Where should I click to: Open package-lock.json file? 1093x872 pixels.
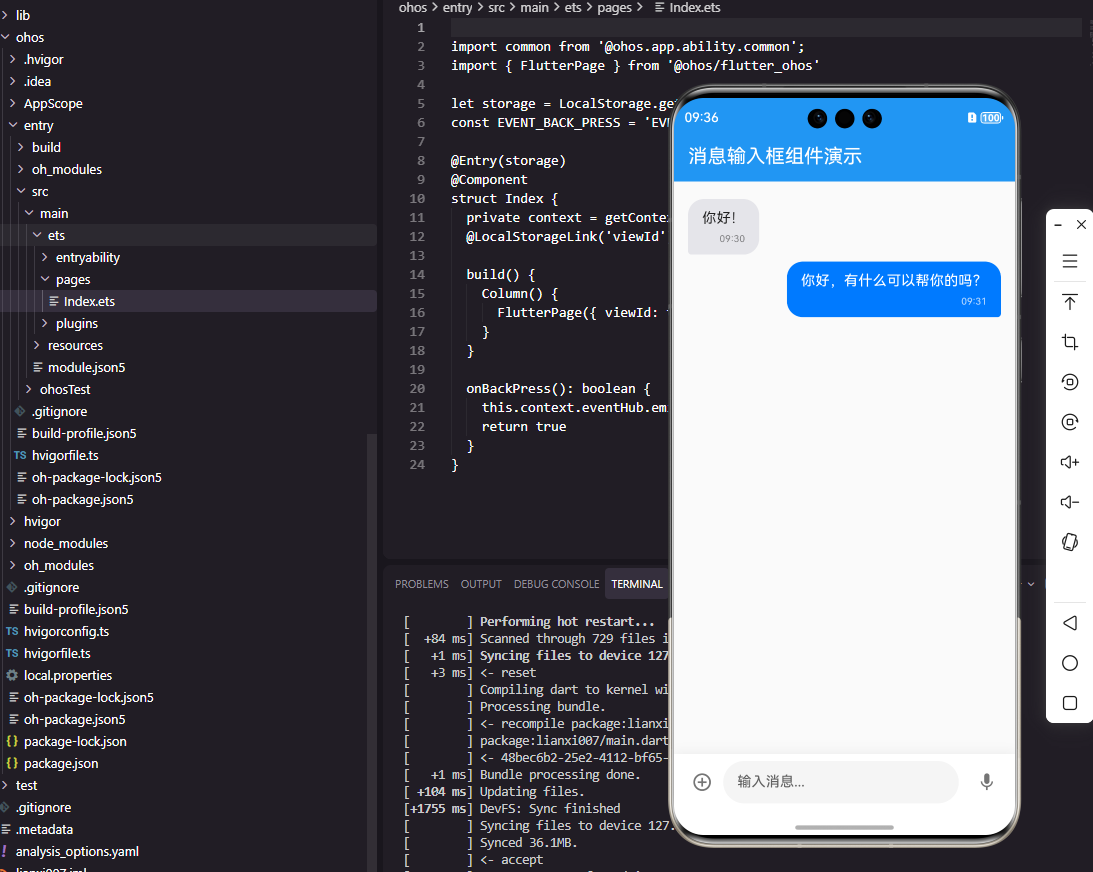(x=75, y=742)
